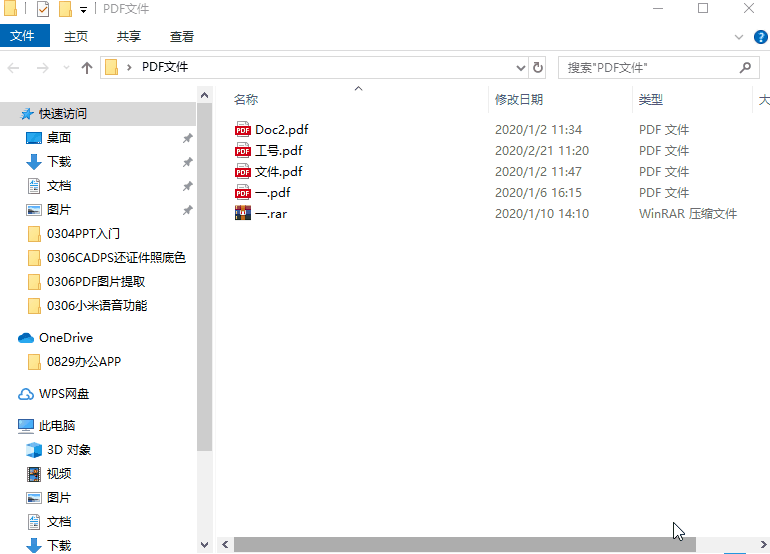Click the Doc2.pdf PDF icon

click(x=243, y=130)
